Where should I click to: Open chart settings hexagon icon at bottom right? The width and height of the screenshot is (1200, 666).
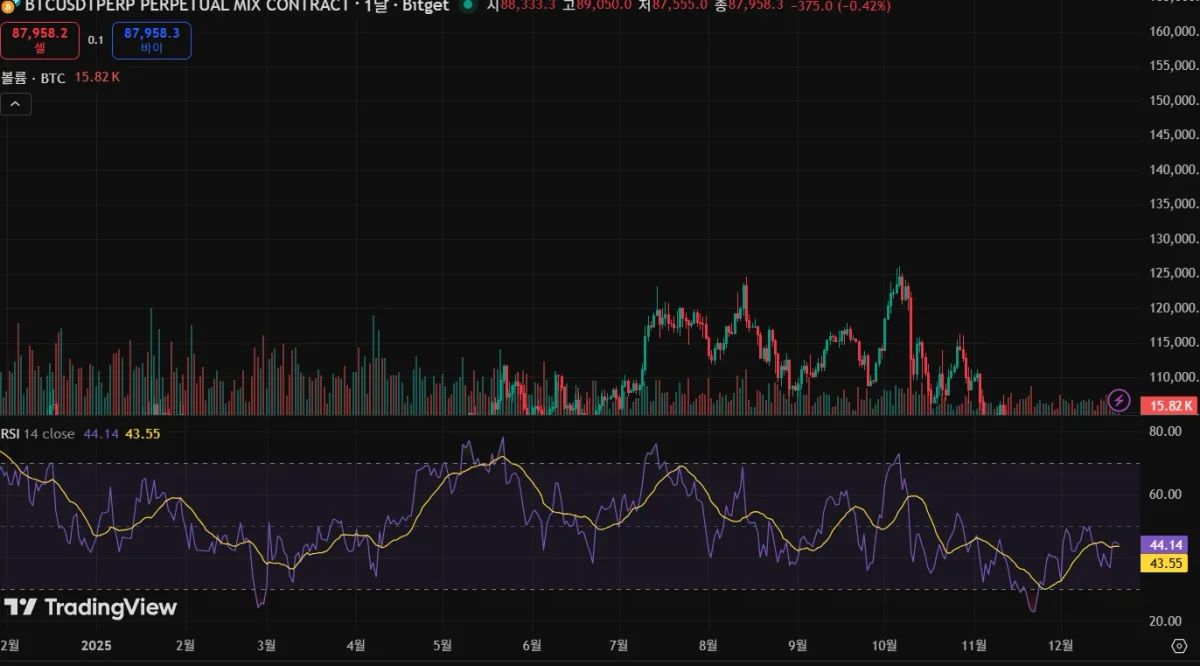click(x=1178, y=645)
